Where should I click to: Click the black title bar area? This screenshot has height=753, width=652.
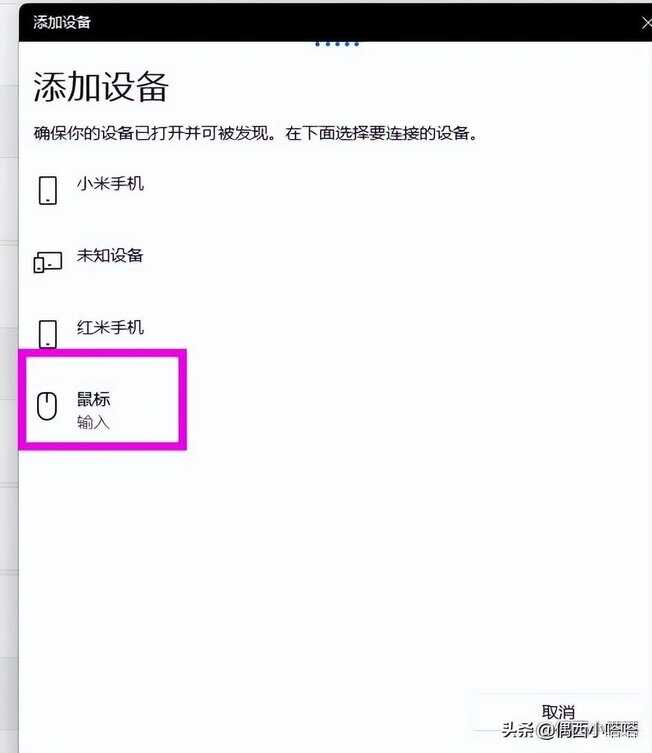(336, 22)
